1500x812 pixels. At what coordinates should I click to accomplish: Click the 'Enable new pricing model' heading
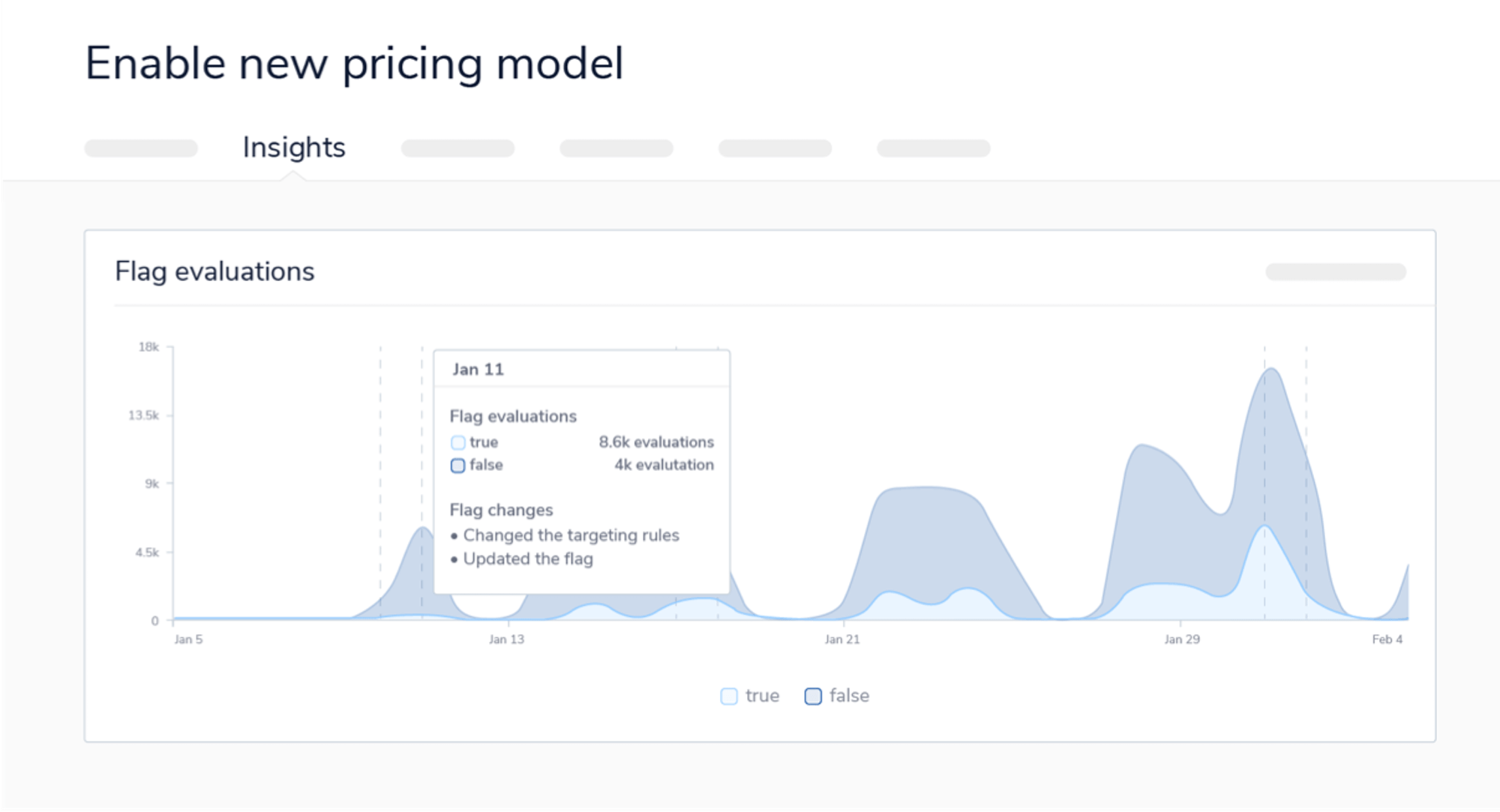point(354,63)
